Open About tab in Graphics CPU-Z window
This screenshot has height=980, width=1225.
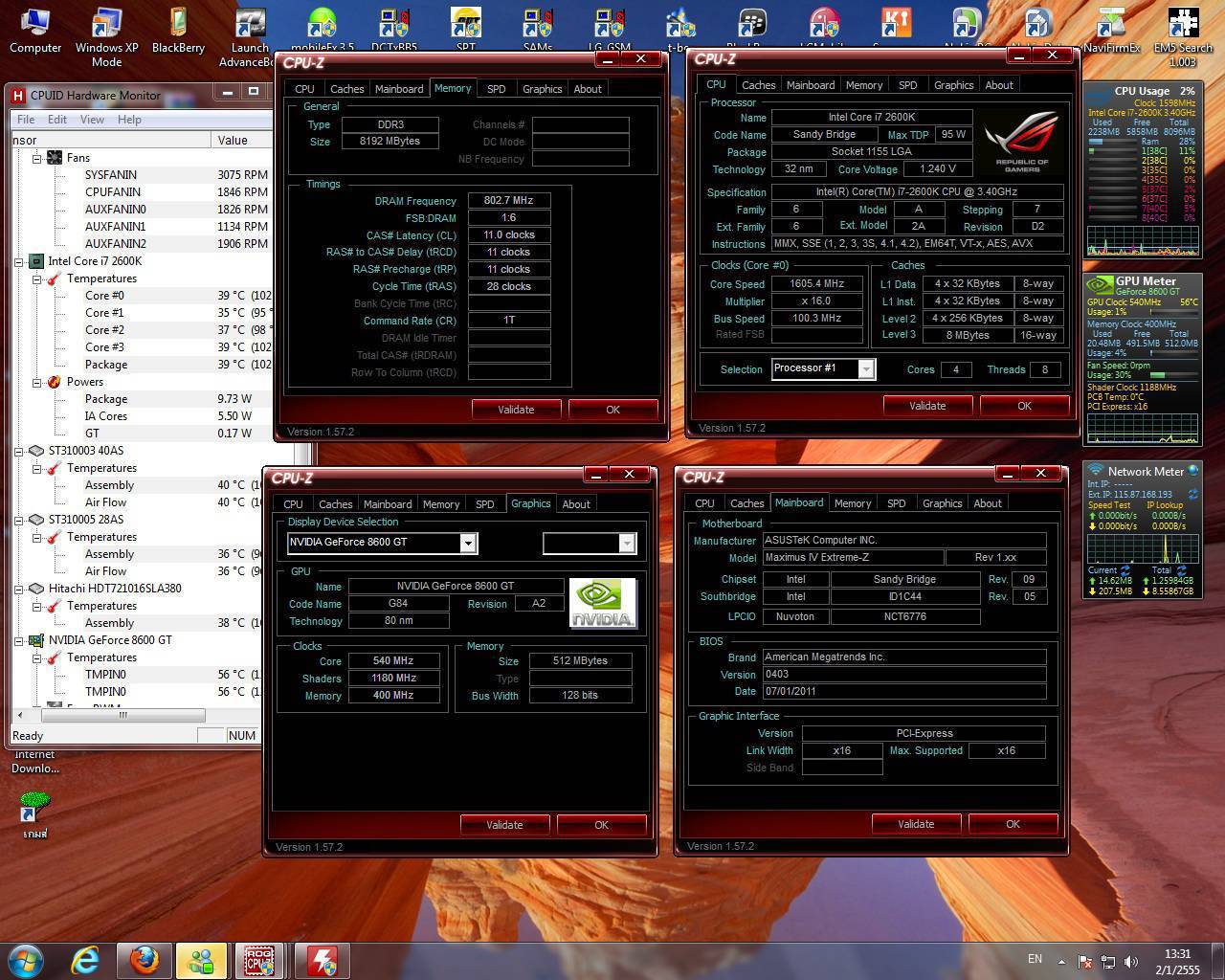576,503
